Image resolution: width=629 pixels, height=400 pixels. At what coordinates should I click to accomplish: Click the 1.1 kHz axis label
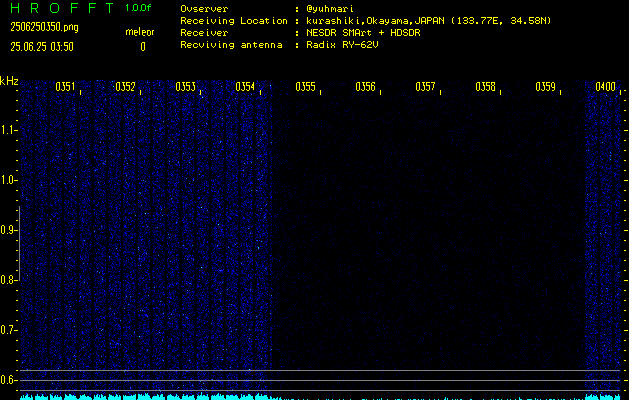point(8,130)
